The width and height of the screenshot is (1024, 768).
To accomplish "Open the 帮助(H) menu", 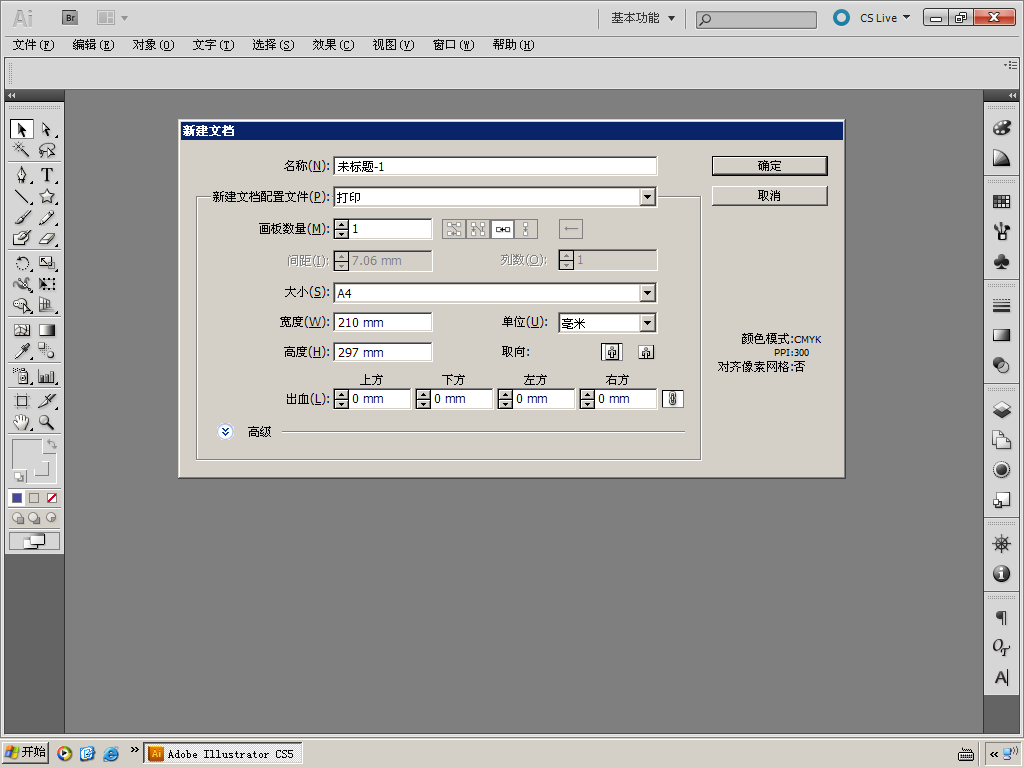I will 513,45.
